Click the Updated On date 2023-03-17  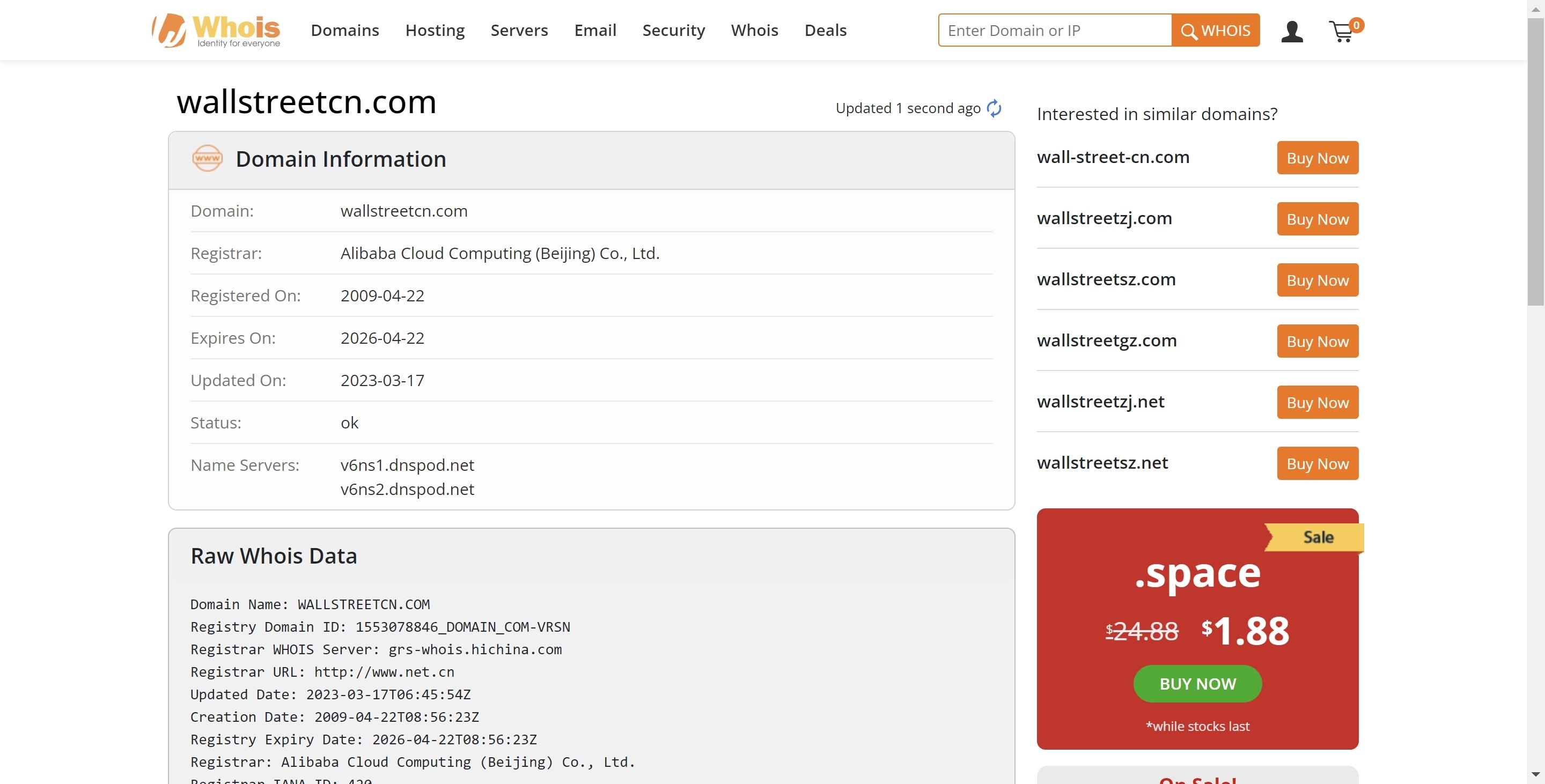(x=382, y=381)
